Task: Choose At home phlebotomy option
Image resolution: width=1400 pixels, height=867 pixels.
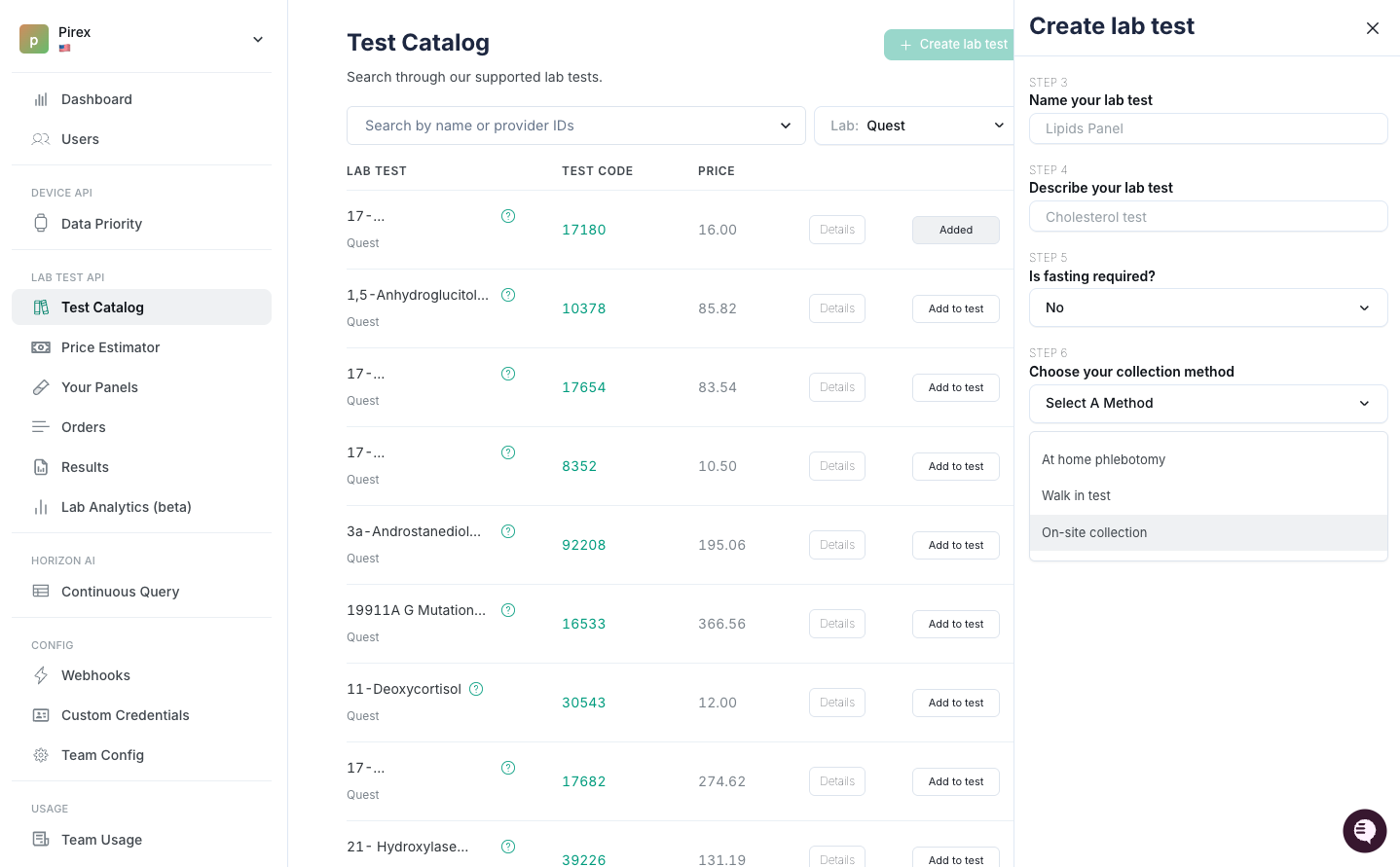Action: click(x=1103, y=459)
